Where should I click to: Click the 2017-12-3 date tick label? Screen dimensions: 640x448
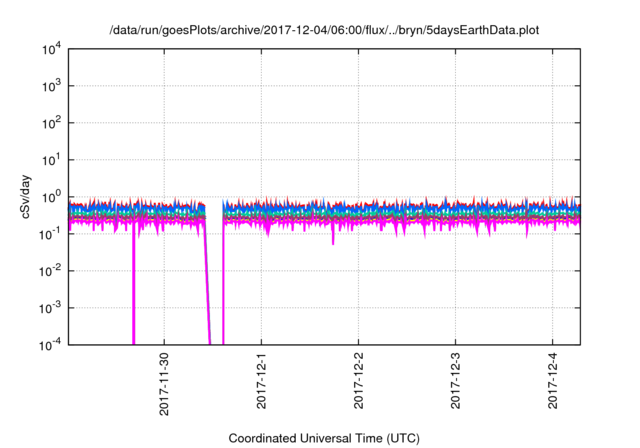(456, 381)
